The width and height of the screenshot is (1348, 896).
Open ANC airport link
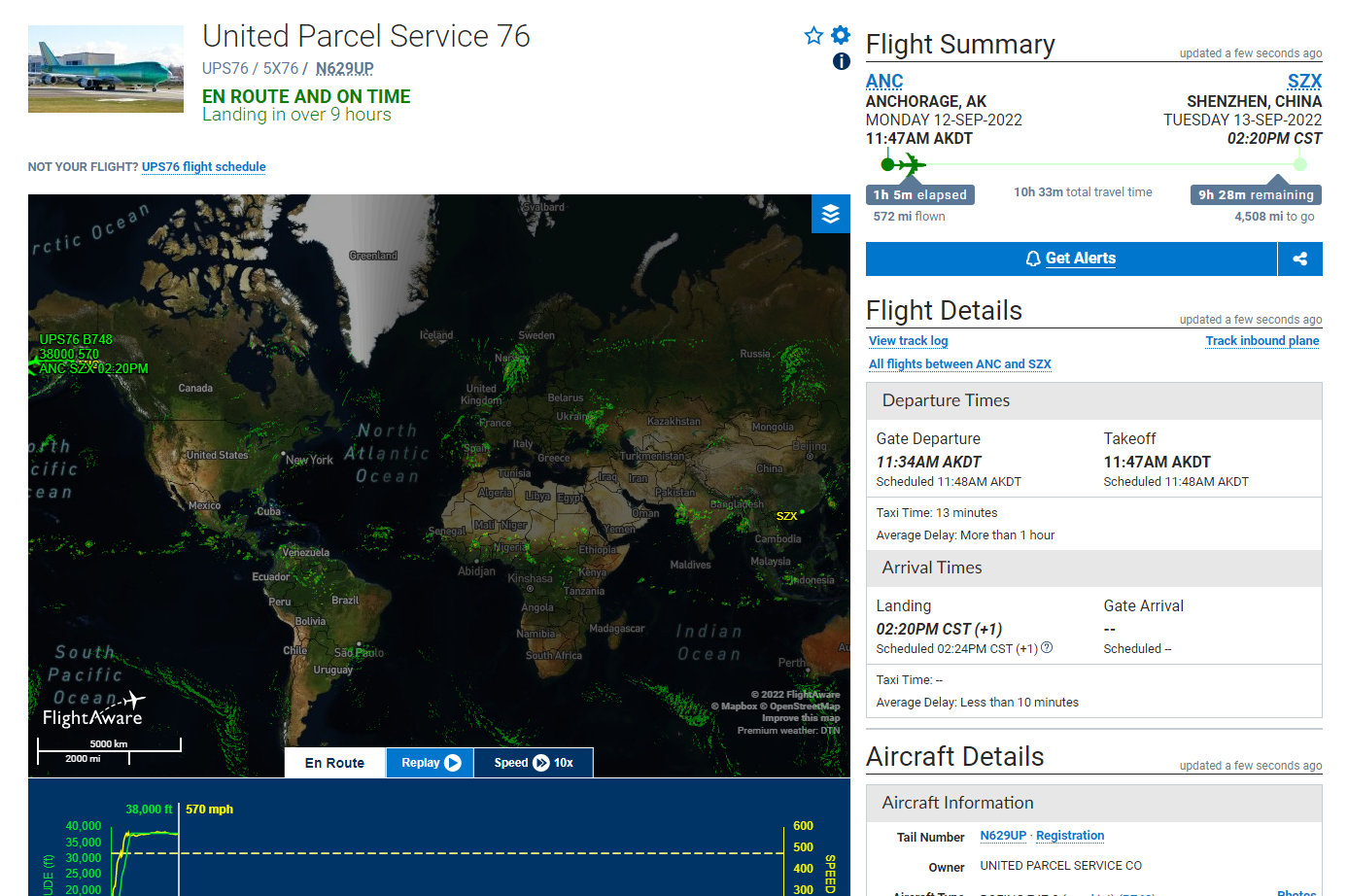tap(884, 81)
